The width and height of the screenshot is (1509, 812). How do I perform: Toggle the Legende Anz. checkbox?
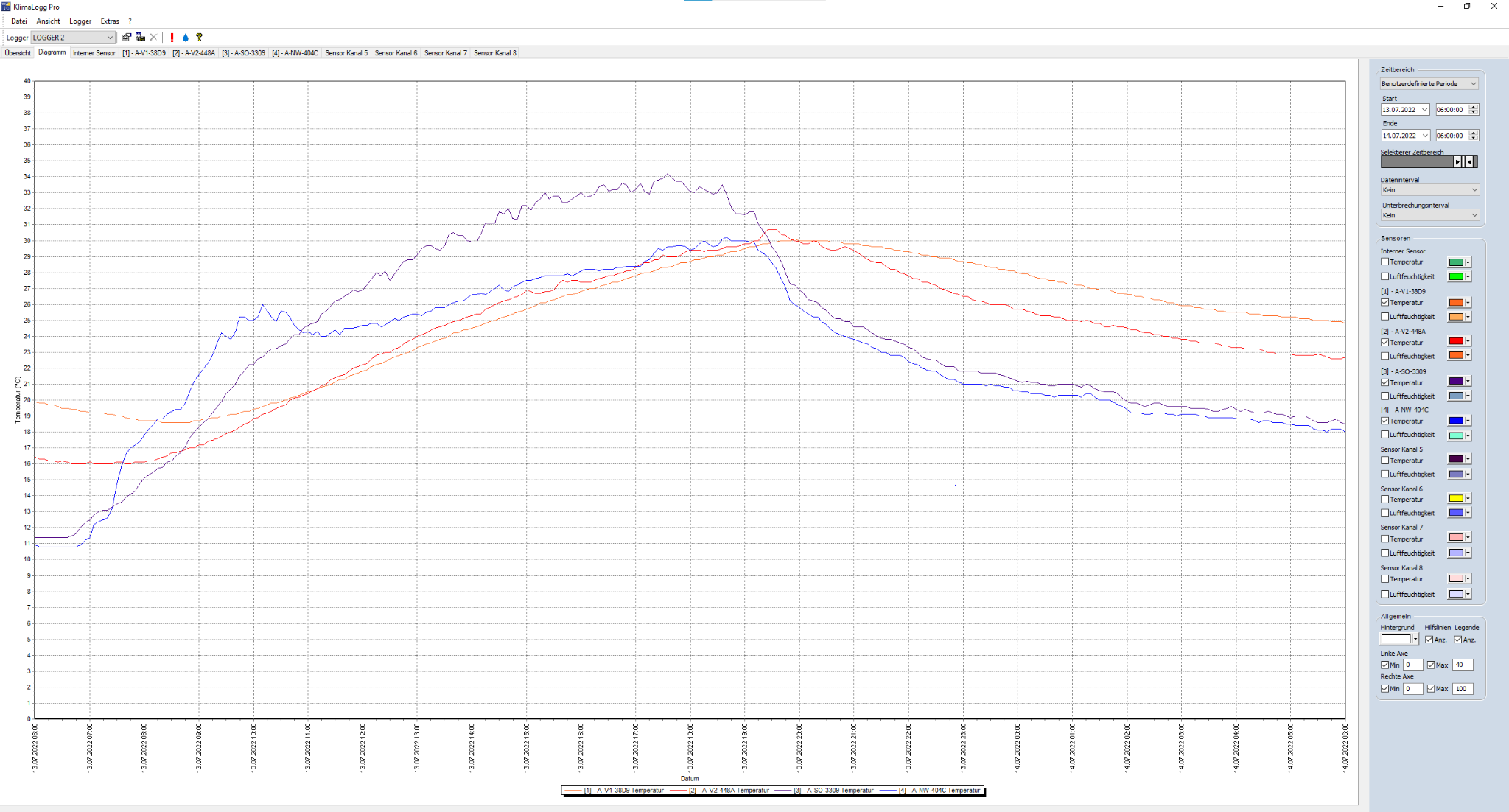pos(1458,640)
